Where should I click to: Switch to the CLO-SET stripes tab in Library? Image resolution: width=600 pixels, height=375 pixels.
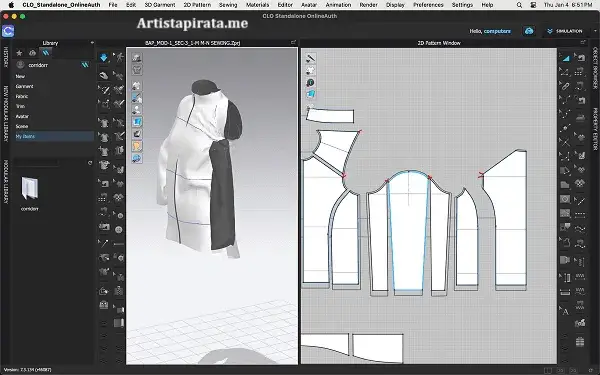[46, 53]
